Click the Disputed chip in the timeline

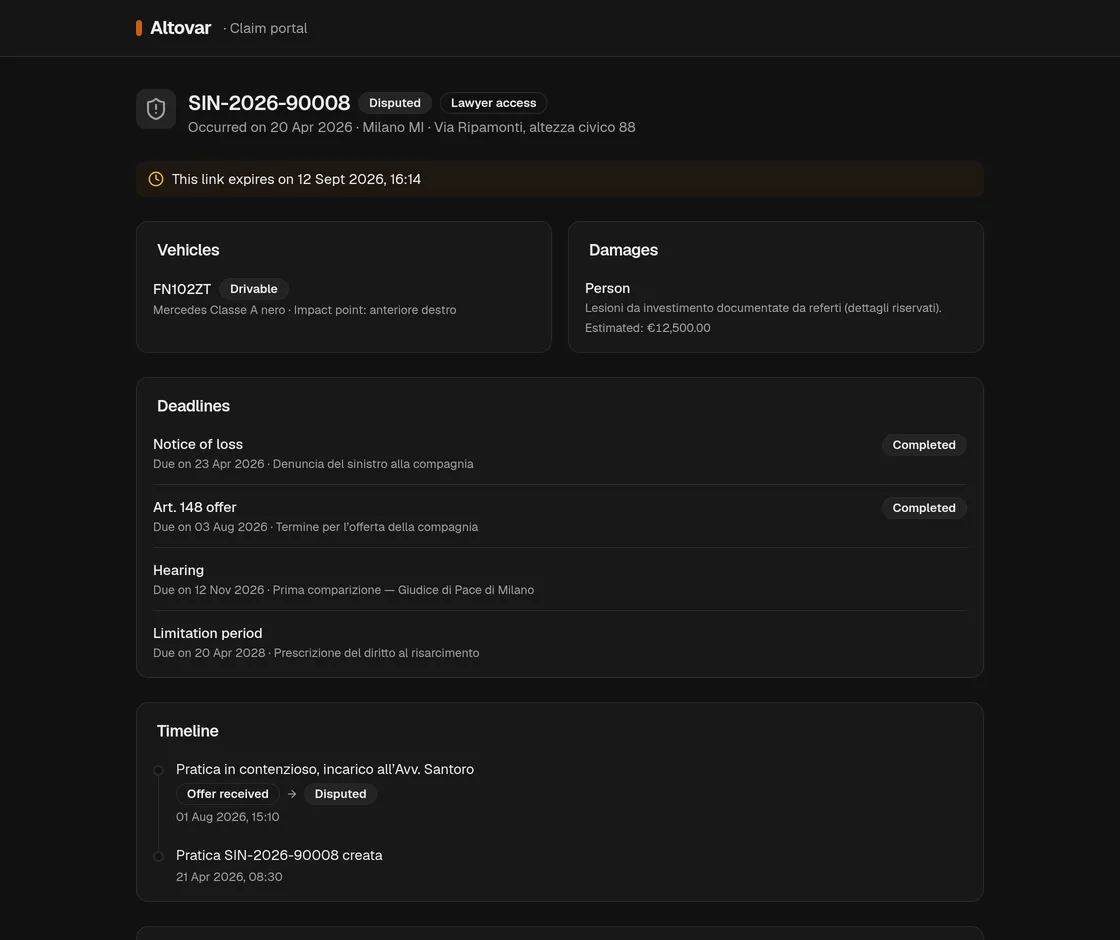(x=341, y=794)
